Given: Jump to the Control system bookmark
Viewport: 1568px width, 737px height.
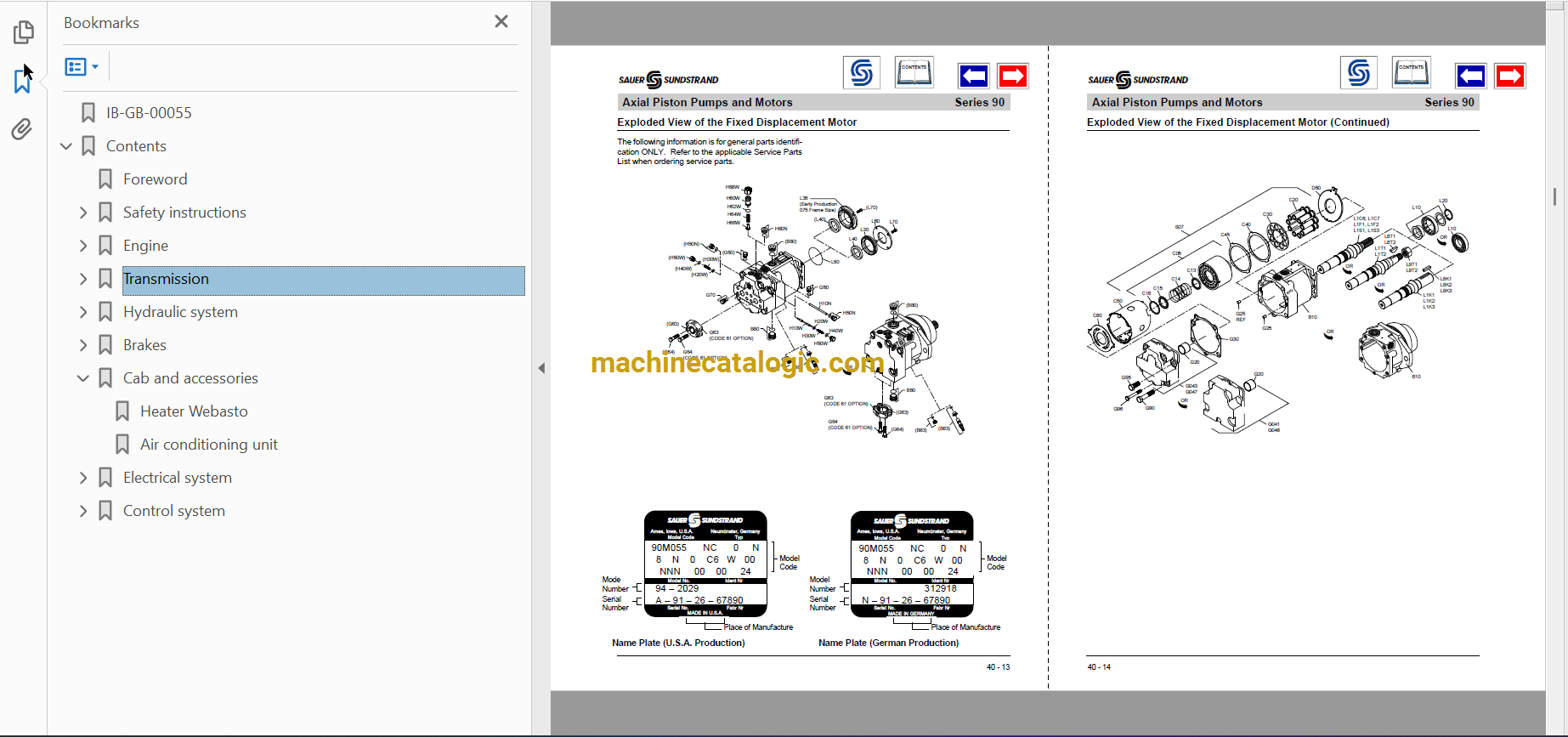Looking at the screenshot, I should coord(174,511).
